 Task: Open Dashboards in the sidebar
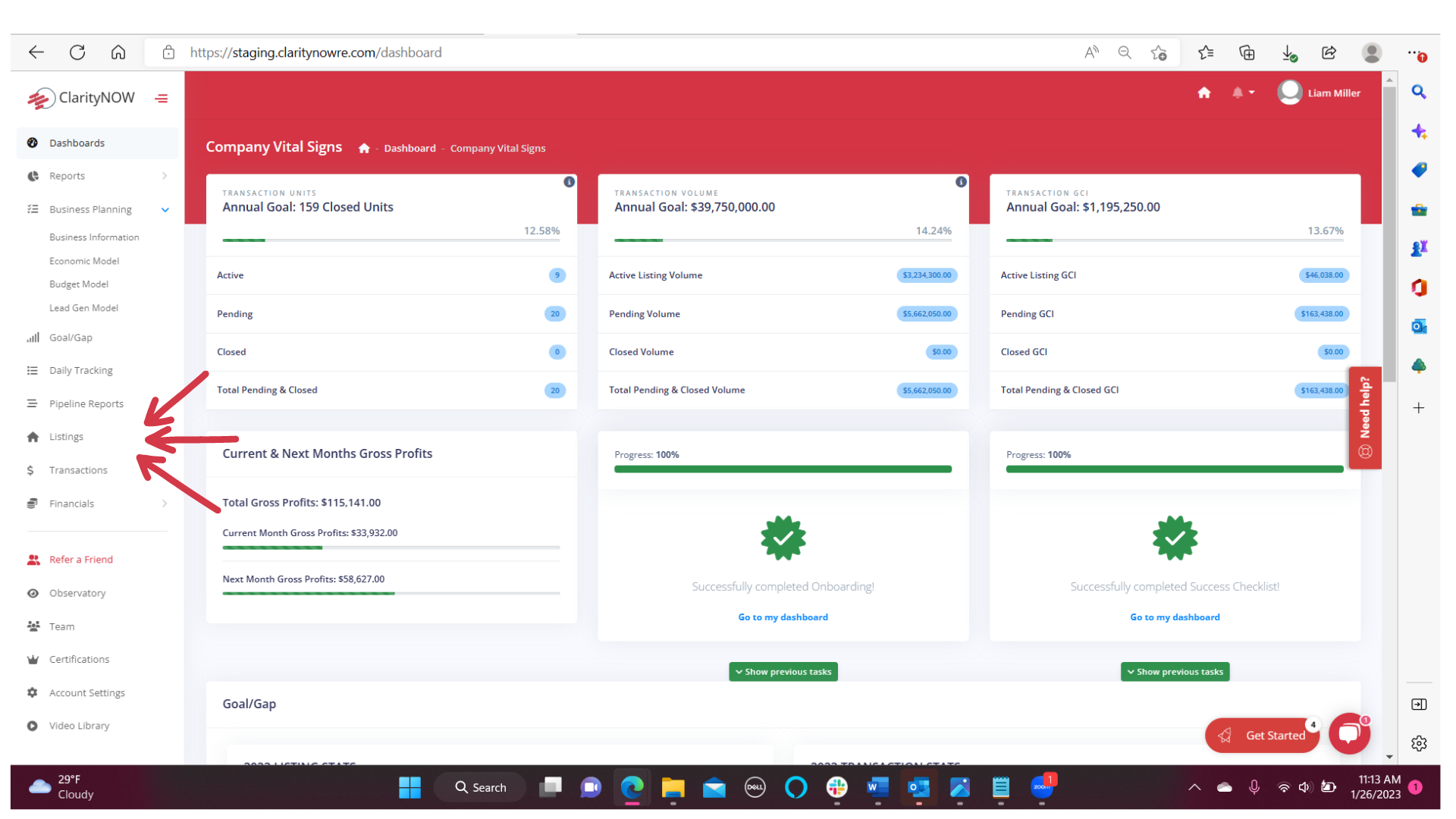(97, 143)
